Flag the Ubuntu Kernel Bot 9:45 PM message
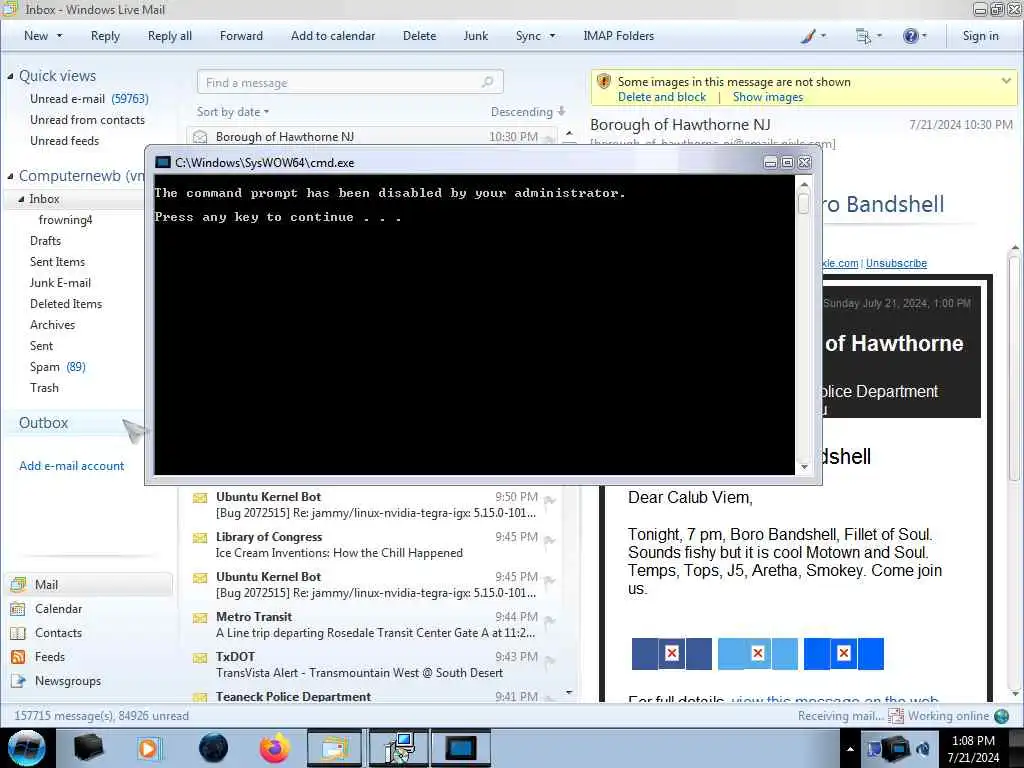 549,581
